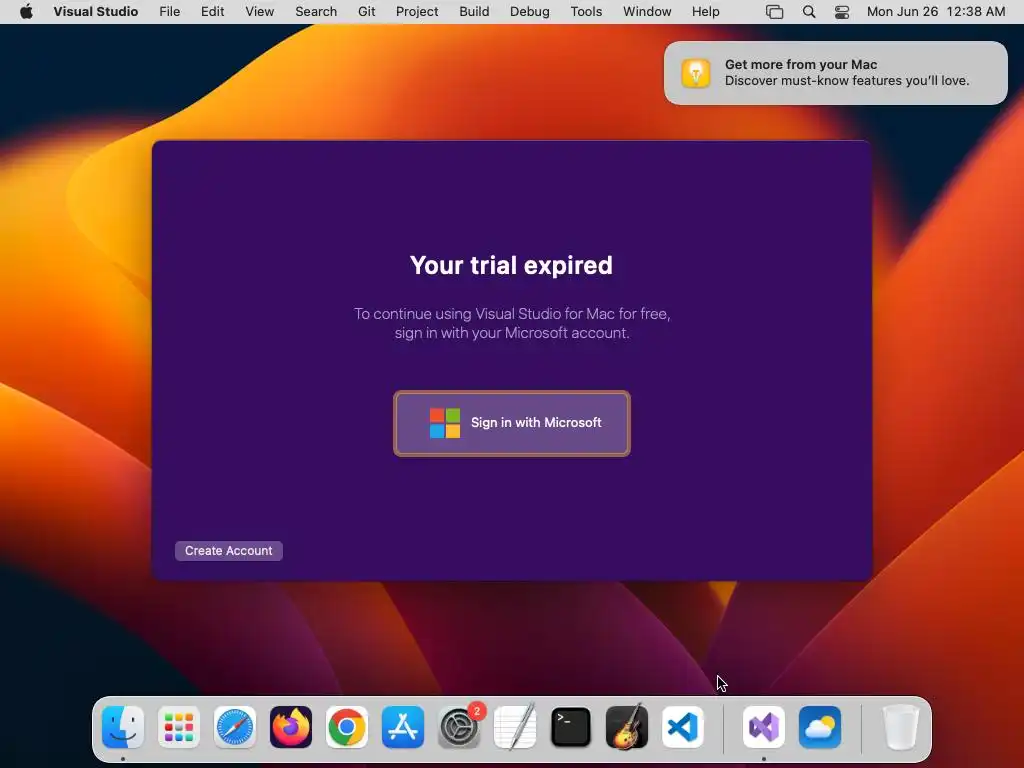Viewport: 1024px width, 768px height.
Task: Open the Apple menu
Action: pyautogui.click(x=26, y=11)
